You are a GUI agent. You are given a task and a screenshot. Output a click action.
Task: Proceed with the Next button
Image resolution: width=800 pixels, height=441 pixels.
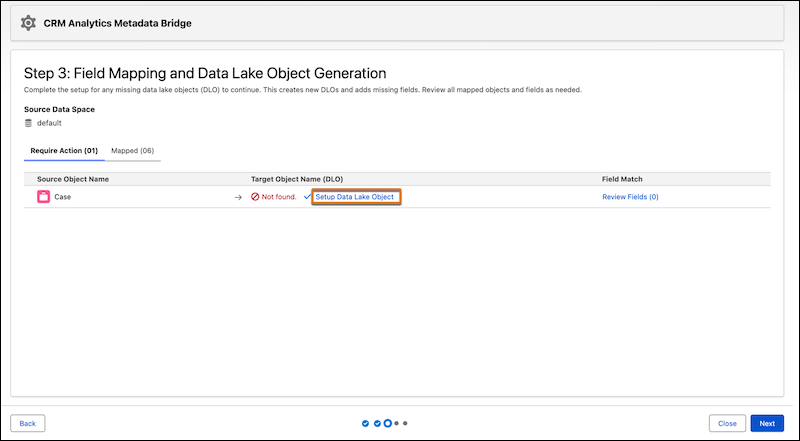click(767, 423)
